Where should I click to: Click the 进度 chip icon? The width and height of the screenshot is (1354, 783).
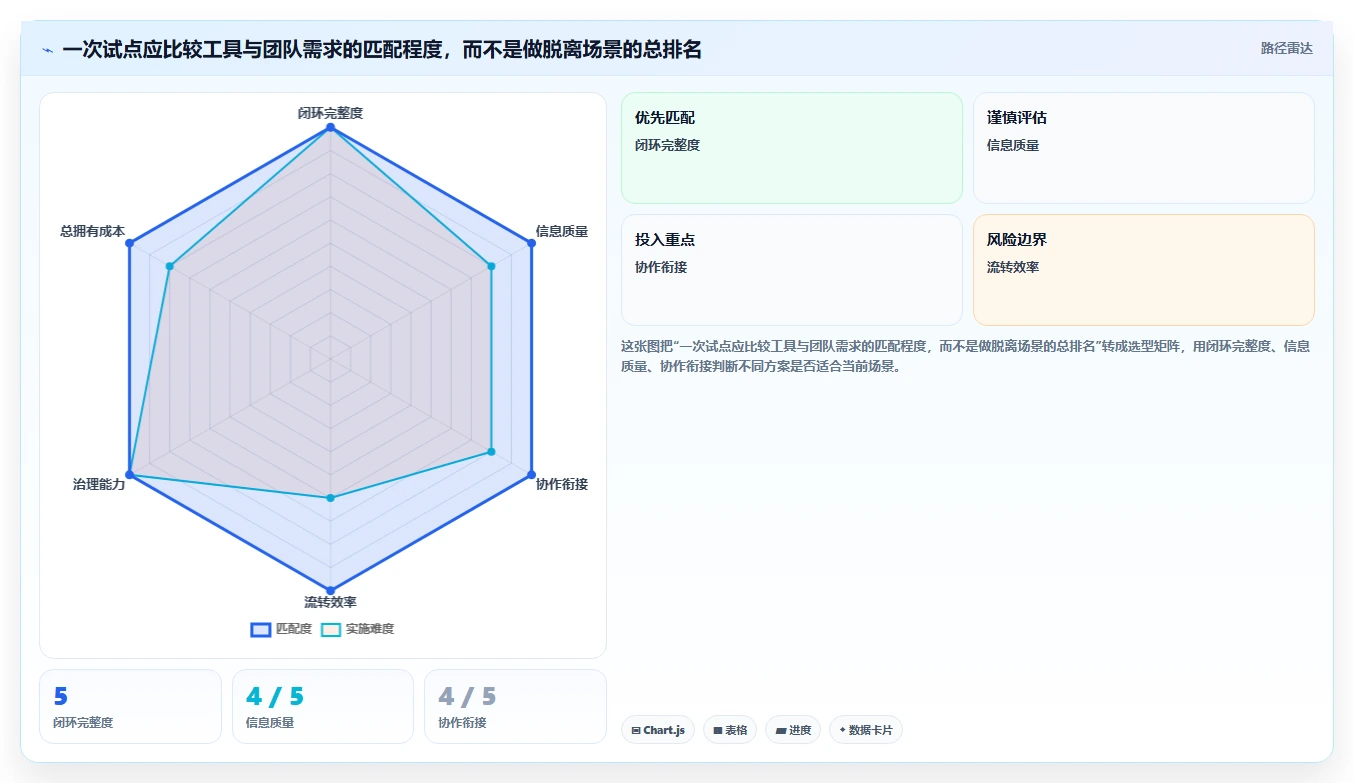point(780,731)
